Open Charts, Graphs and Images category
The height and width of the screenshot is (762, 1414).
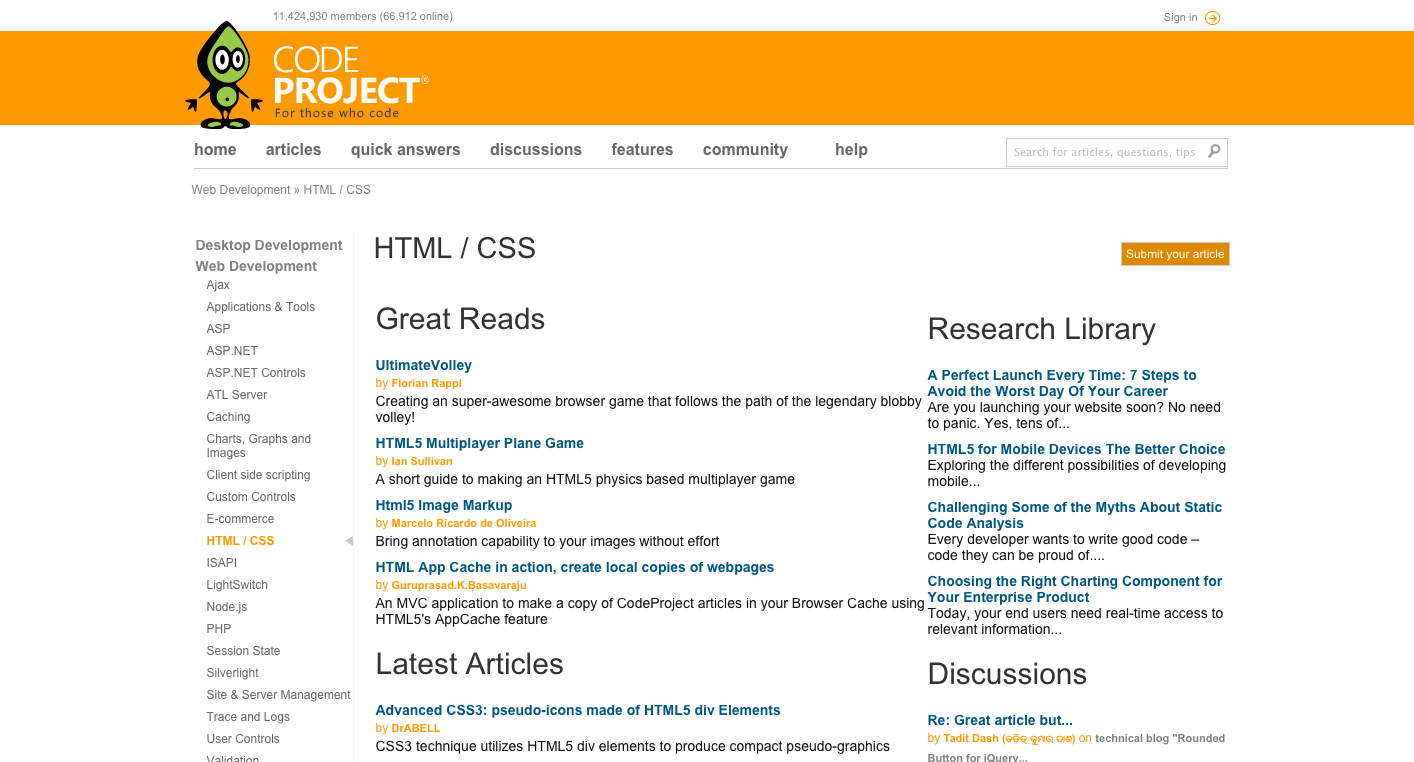pyautogui.click(x=259, y=446)
